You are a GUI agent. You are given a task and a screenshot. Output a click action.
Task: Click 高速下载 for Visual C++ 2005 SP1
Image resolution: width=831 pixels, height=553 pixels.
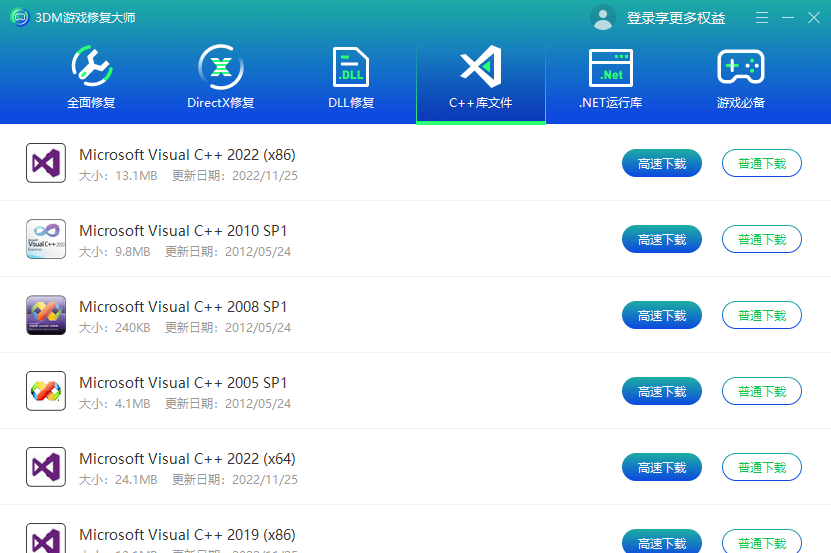[661, 391]
